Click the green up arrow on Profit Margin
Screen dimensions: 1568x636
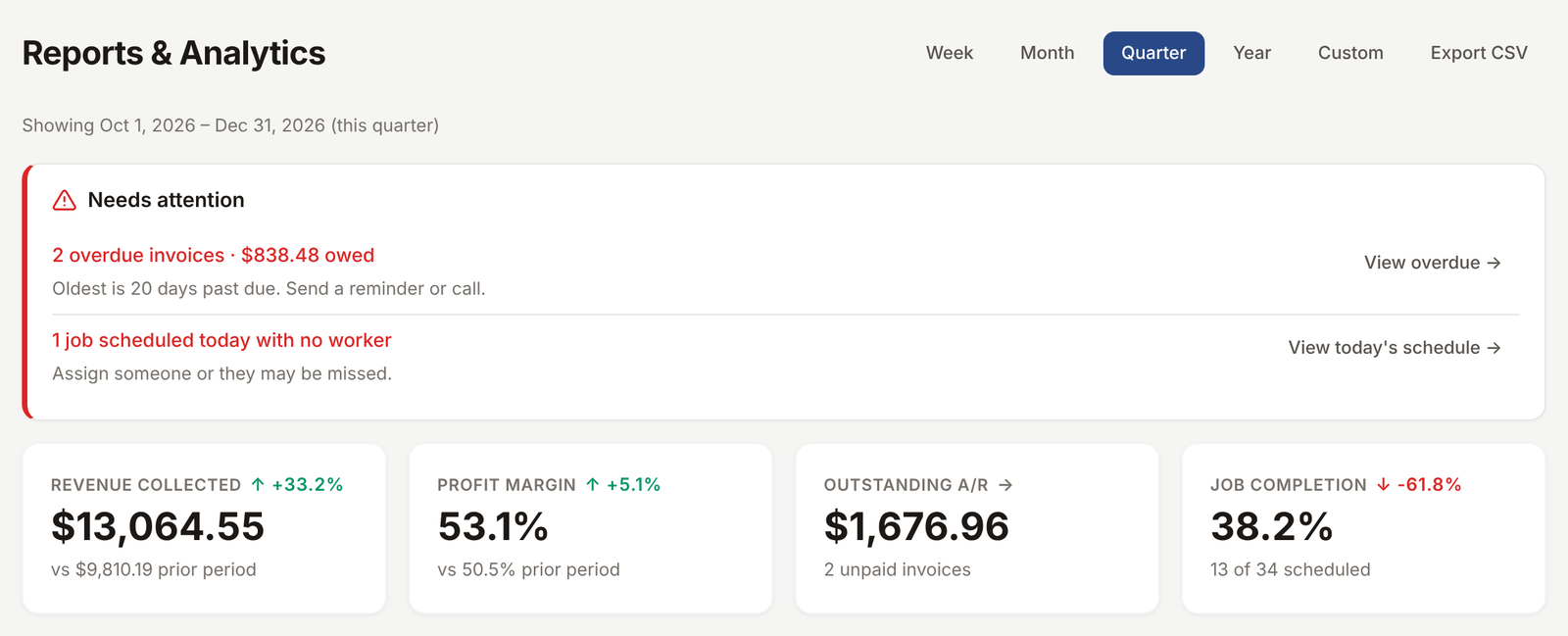coord(593,485)
